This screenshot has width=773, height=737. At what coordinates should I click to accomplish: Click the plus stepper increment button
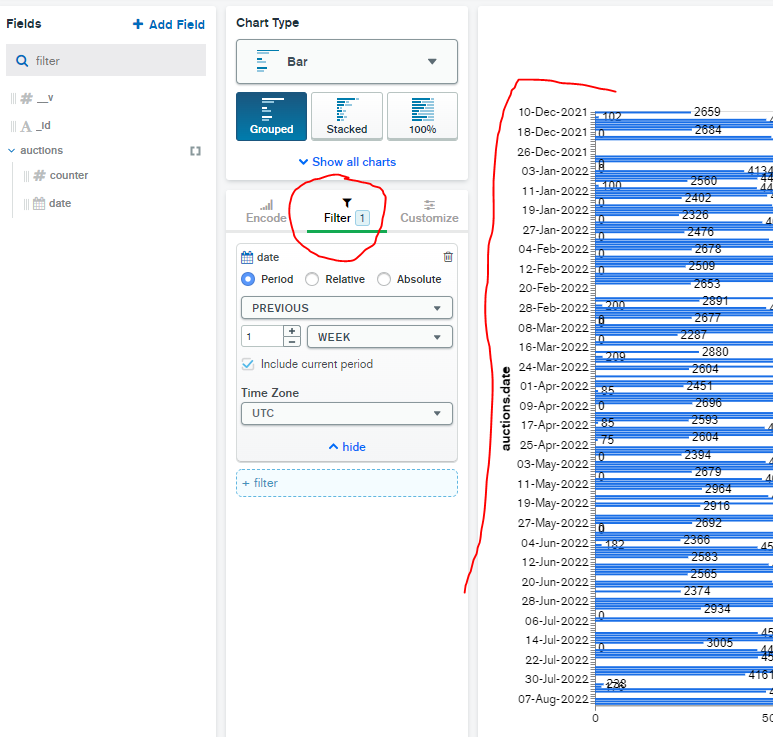(292, 331)
